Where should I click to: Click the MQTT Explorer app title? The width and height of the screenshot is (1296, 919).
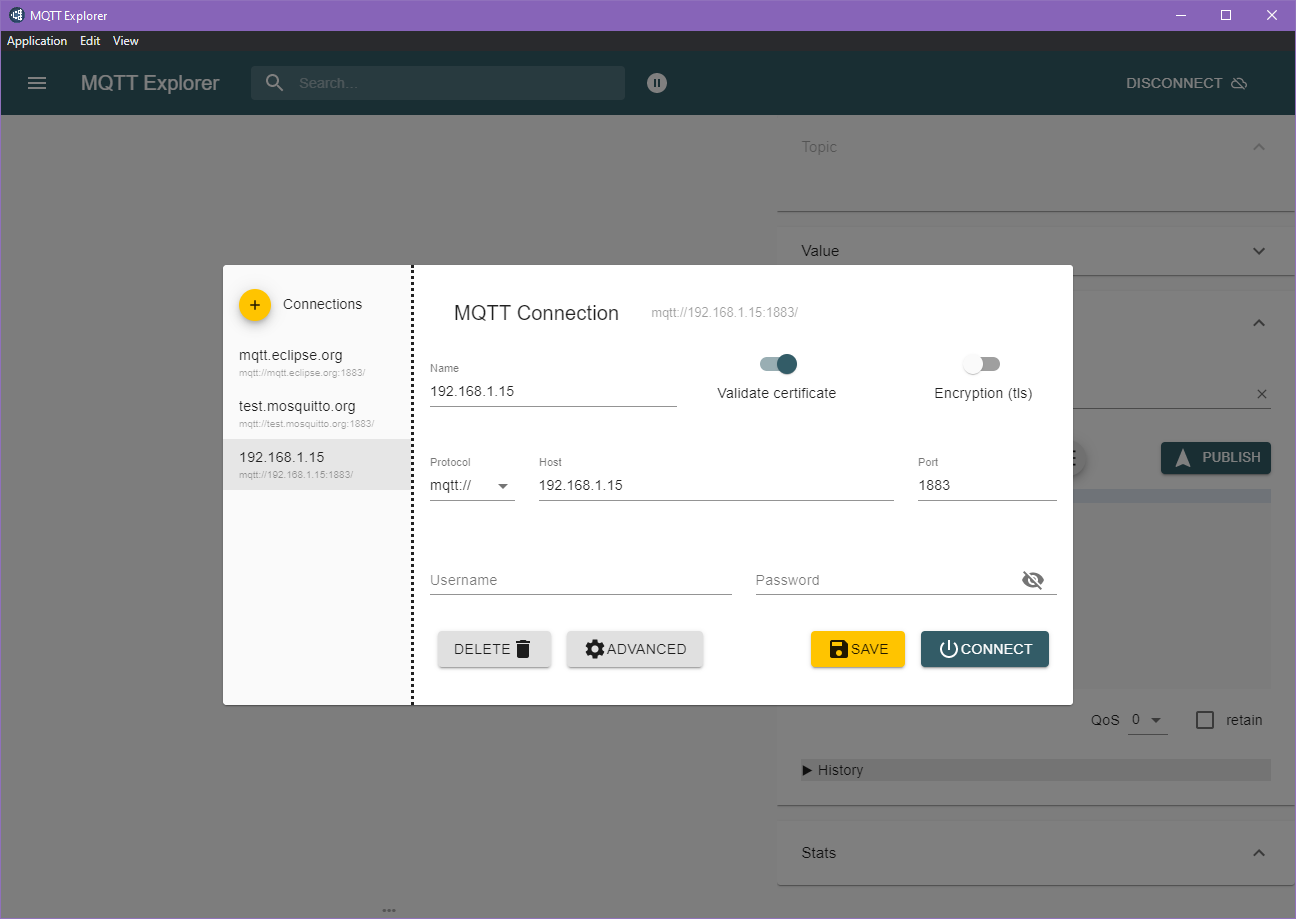150,83
